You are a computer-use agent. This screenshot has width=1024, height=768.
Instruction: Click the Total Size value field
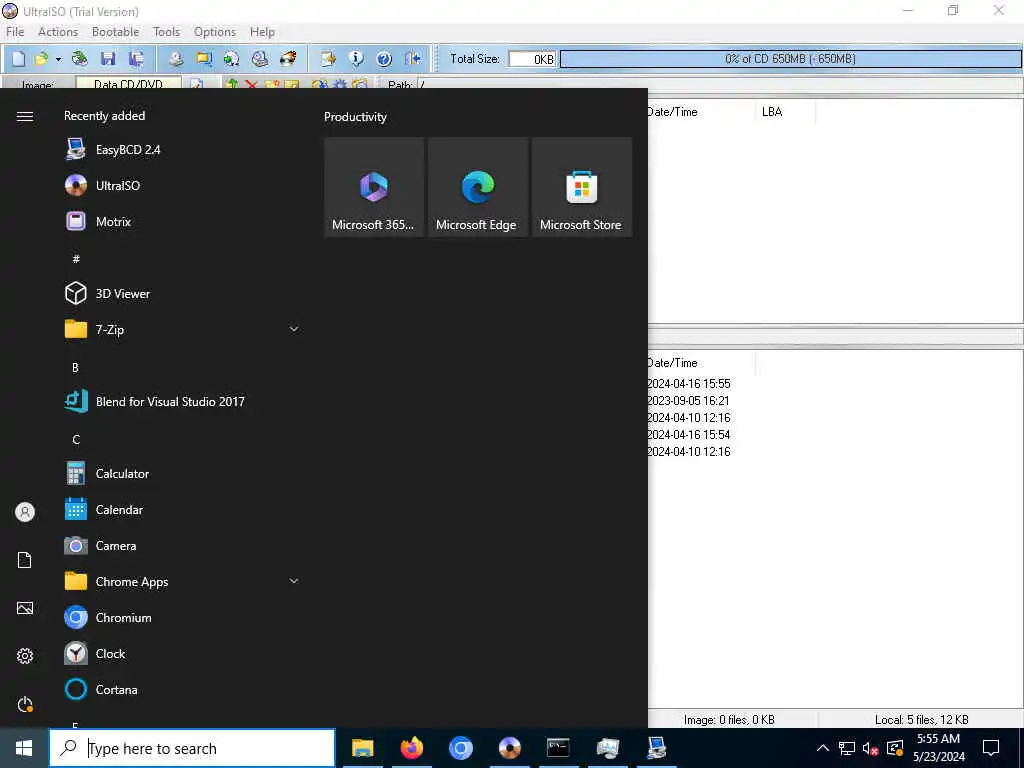coord(532,59)
